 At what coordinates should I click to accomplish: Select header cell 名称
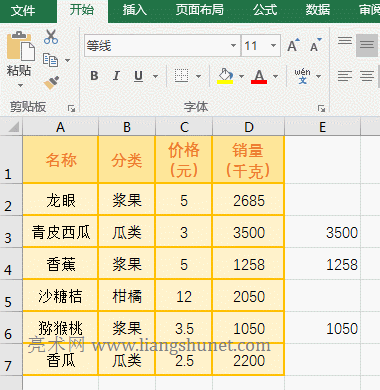coord(60,160)
